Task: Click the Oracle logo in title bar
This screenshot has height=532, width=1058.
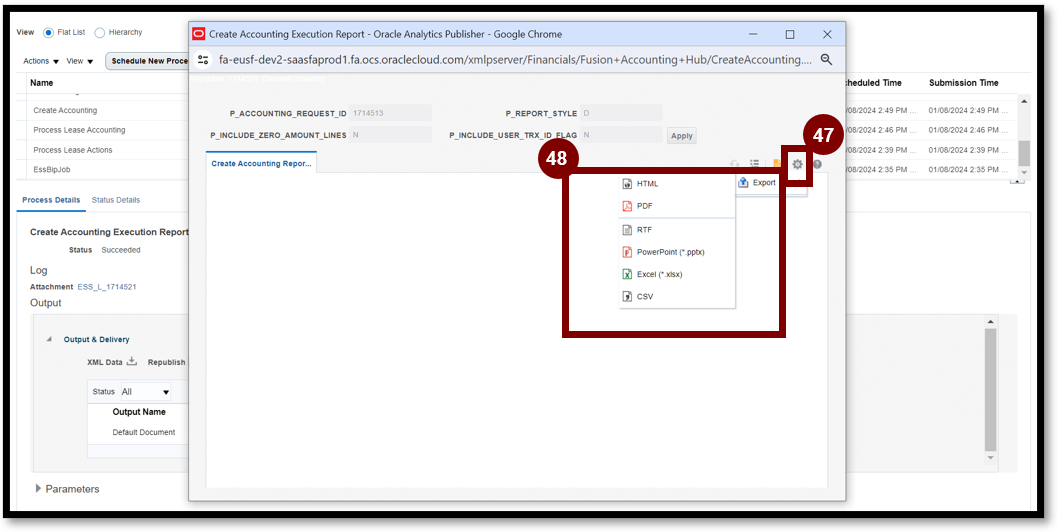Action: pyautogui.click(x=198, y=34)
